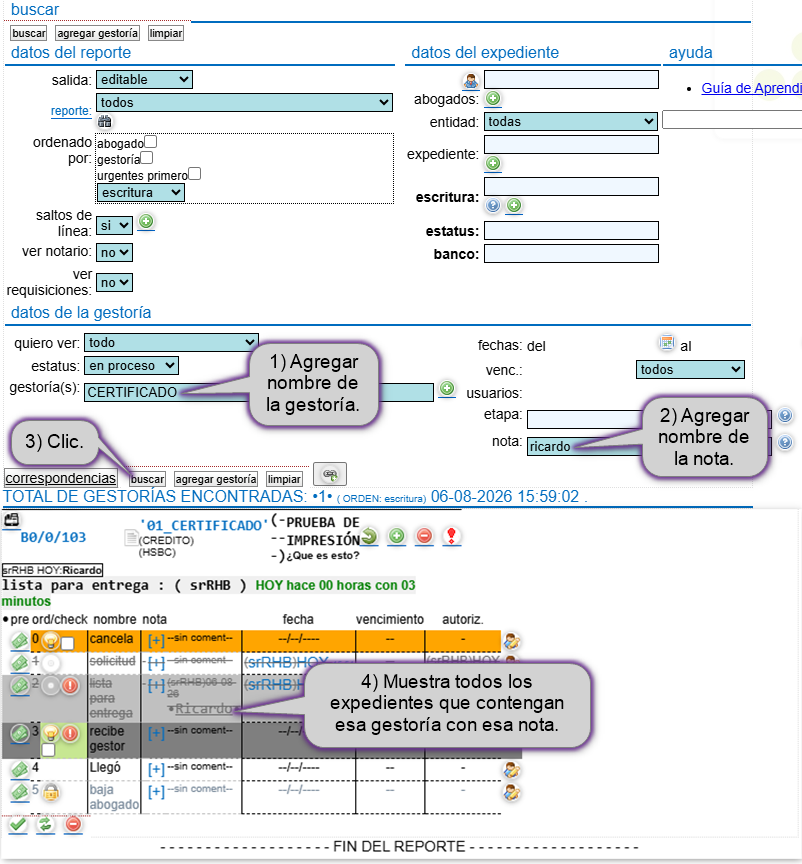Click green checkmark icon at report bottom
The width and height of the screenshot is (802, 864).
point(18,825)
